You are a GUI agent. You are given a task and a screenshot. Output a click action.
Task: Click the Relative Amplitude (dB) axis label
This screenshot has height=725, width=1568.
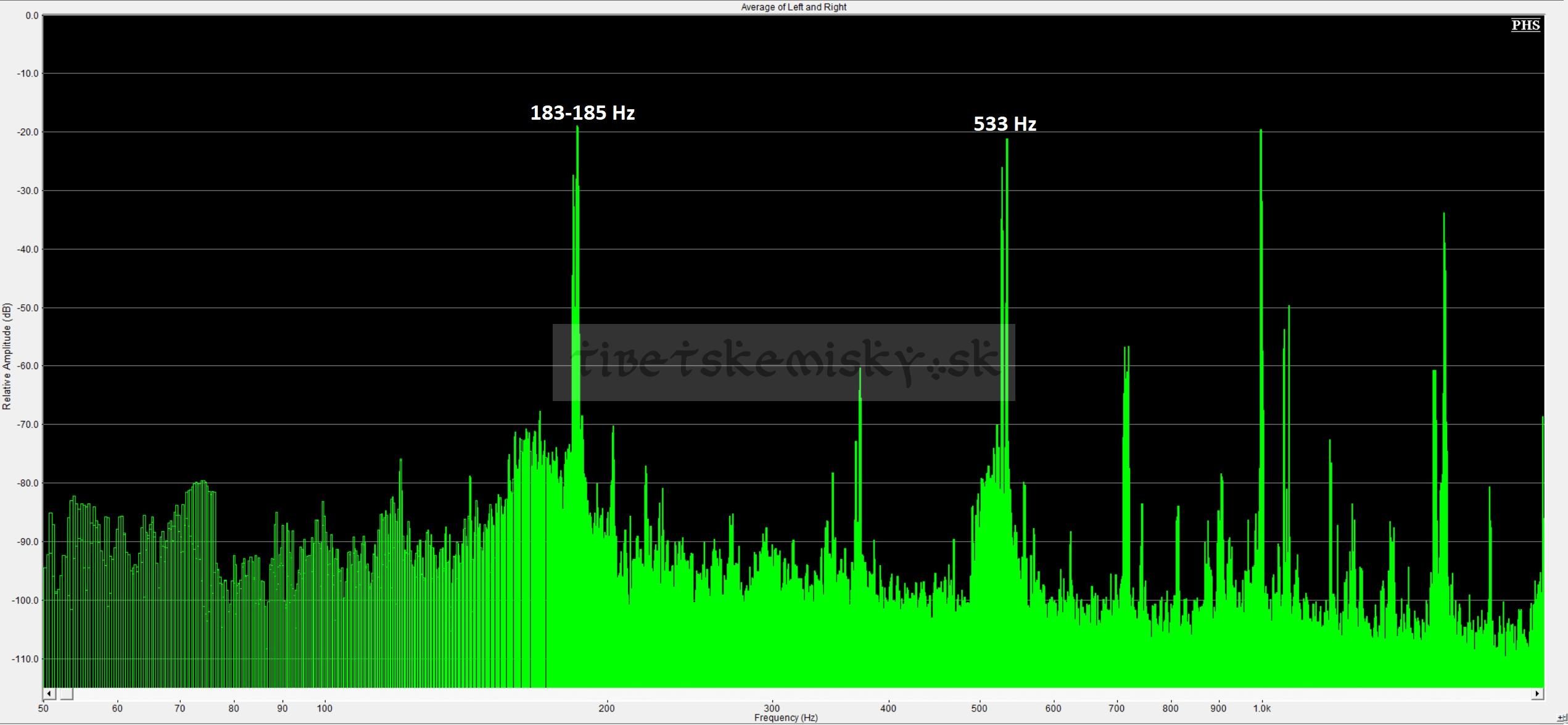(x=7, y=356)
